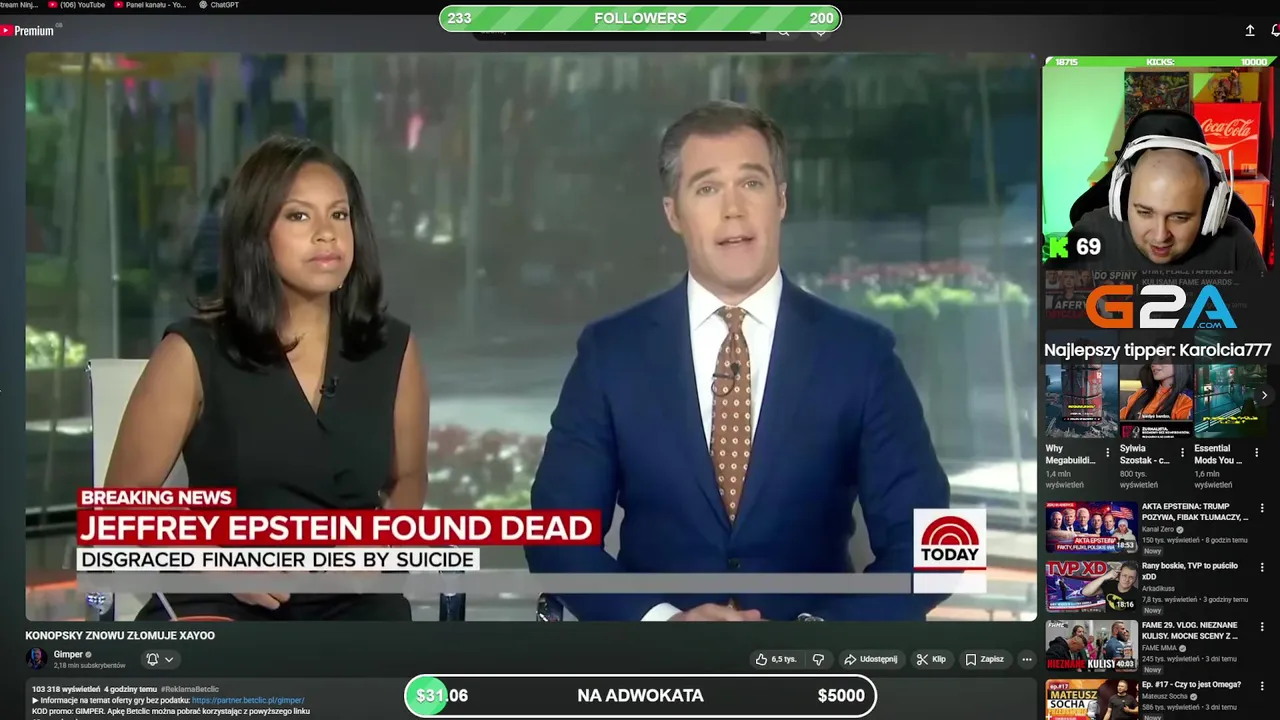Click the Mateusz Socha channel name

(1166, 696)
